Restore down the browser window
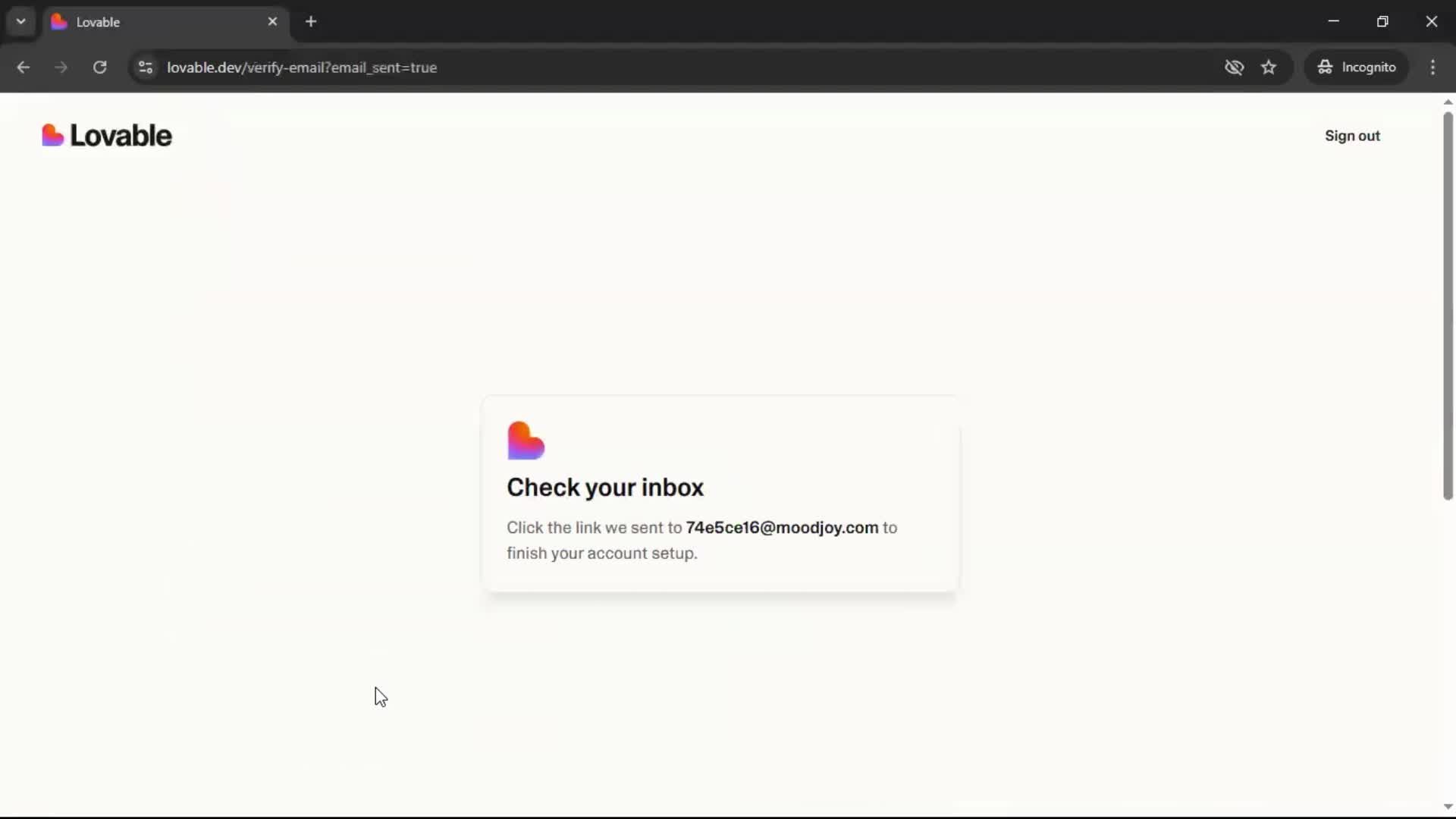The height and width of the screenshot is (819, 1456). 1382,22
